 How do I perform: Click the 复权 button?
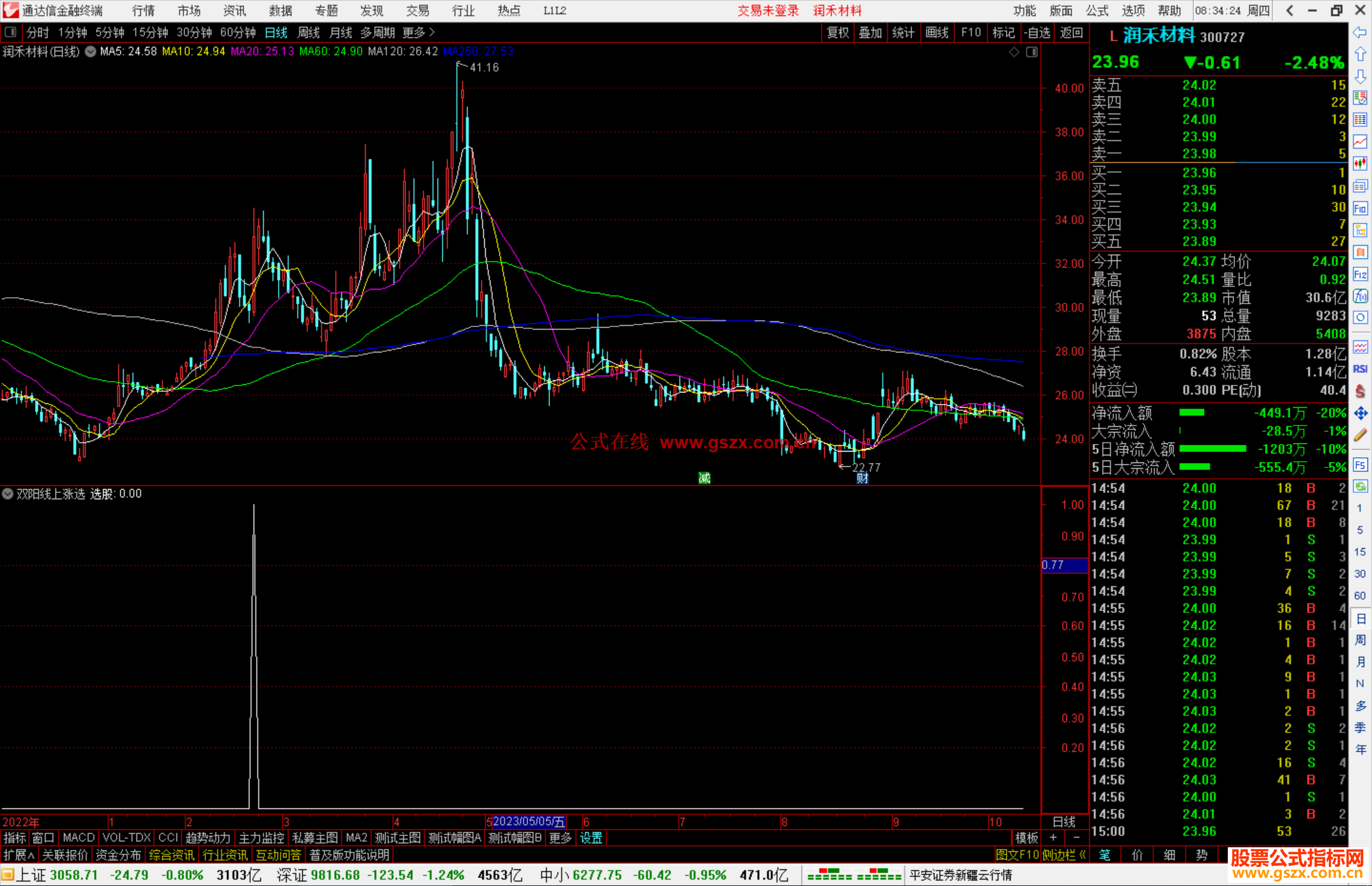click(837, 32)
